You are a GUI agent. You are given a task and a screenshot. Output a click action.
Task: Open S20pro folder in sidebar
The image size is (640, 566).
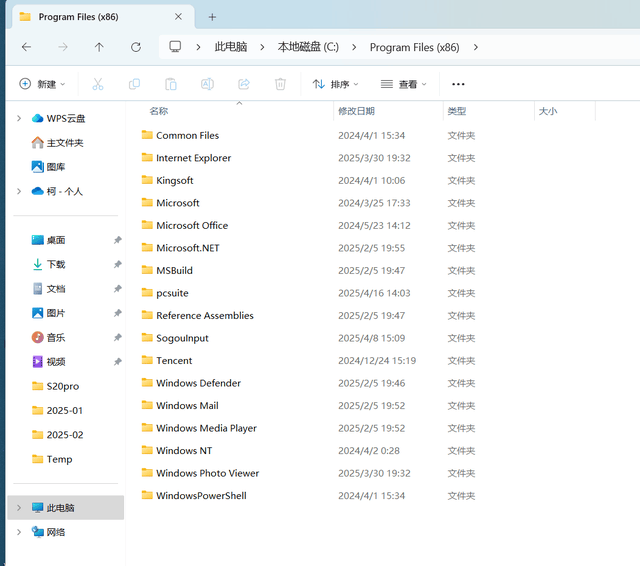pos(55,386)
